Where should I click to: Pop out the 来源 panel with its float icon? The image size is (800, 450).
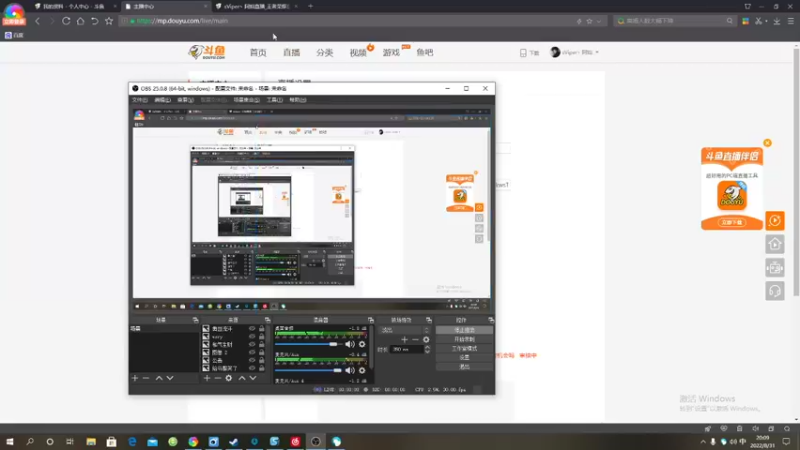267,320
